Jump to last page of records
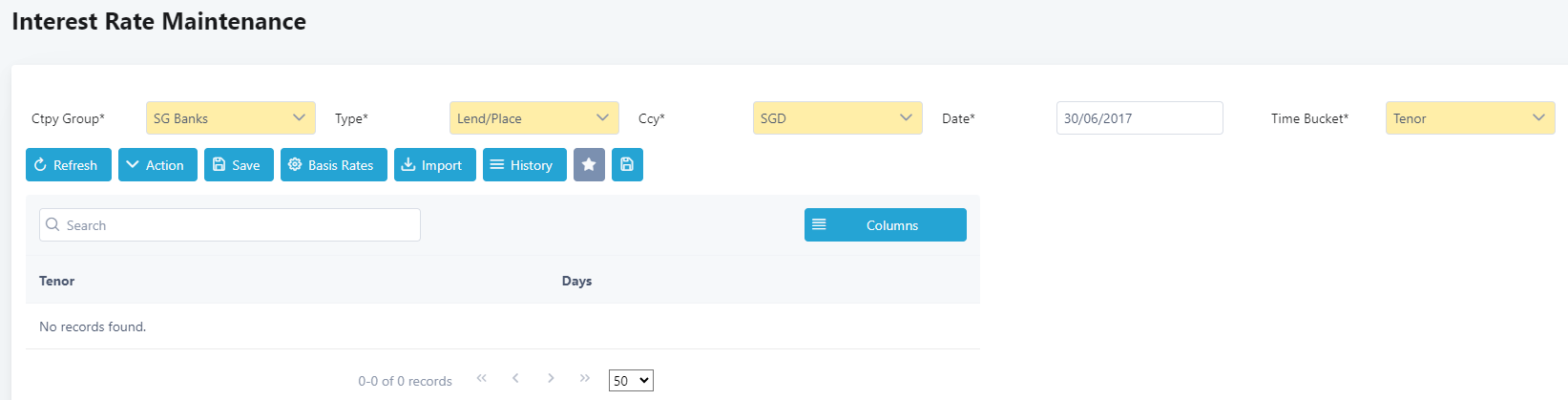The image size is (1568, 400). (x=585, y=379)
